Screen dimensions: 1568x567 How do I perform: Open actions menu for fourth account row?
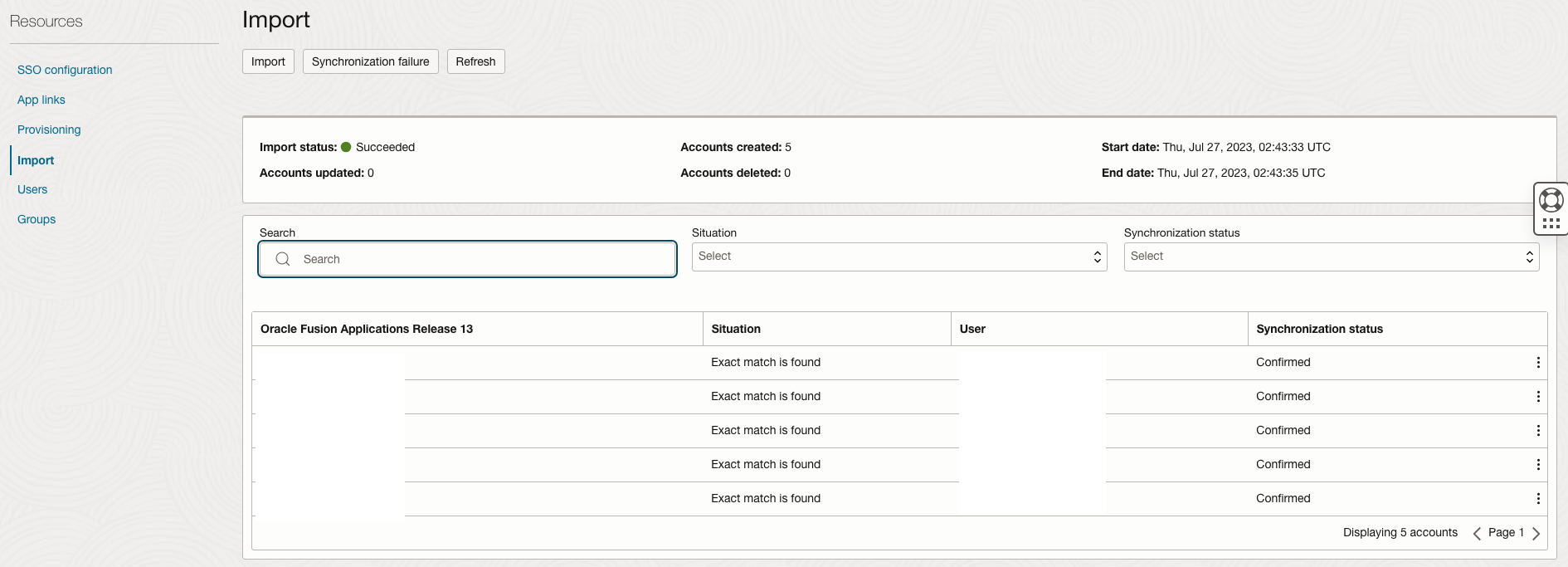tap(1537, 465)
